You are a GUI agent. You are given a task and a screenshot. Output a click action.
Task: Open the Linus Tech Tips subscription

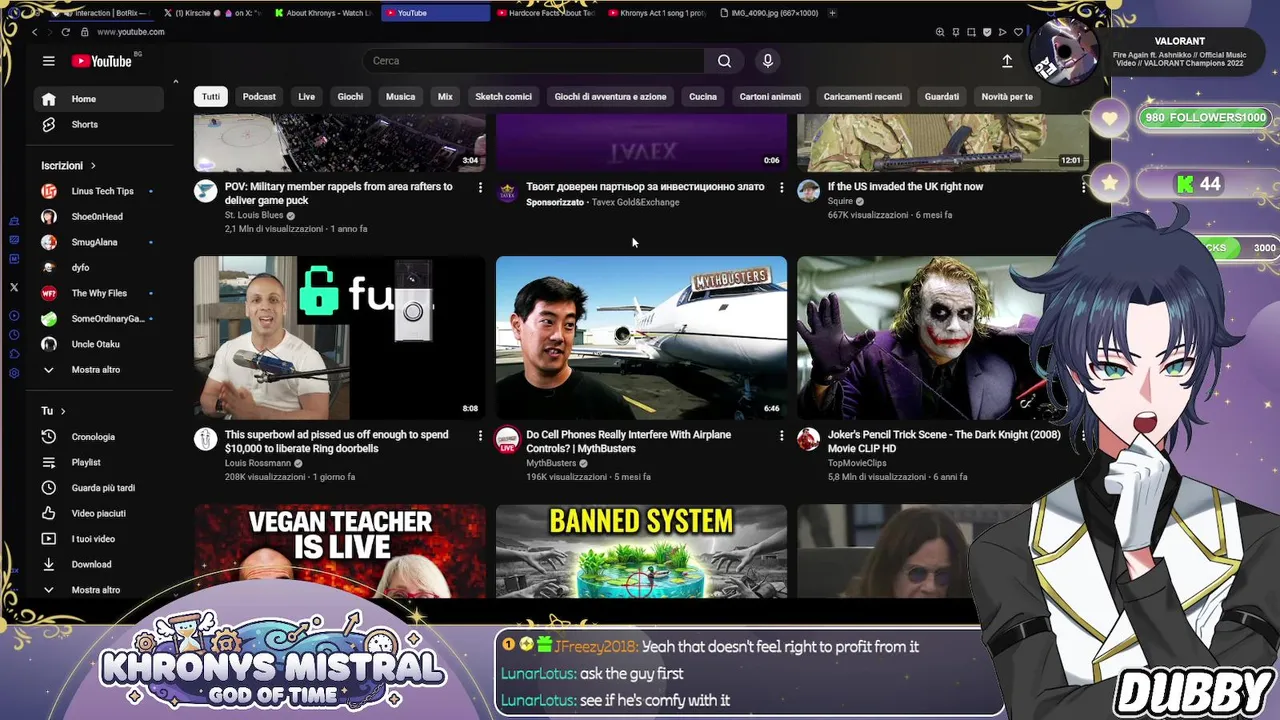pyautogui.click(x=98, y=191)
